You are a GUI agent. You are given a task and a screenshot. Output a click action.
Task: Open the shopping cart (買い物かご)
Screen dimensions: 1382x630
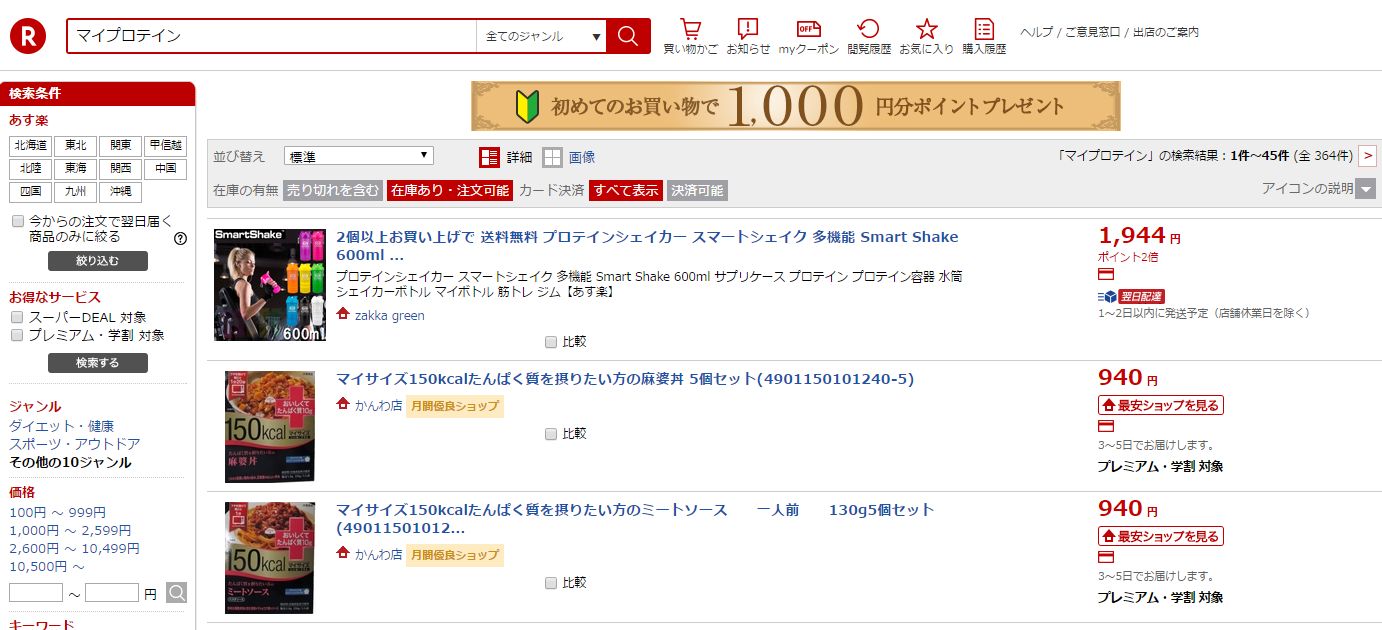[x=691, y=36]
